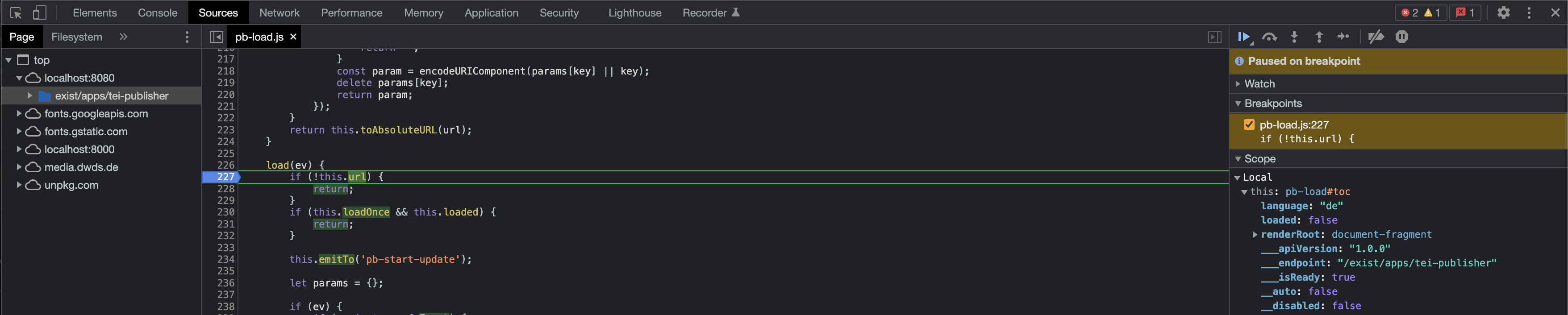The height and width of the screenshot is (315, 1568).
Task: Switch to the Console tab
Action: (x=157, y=12)
